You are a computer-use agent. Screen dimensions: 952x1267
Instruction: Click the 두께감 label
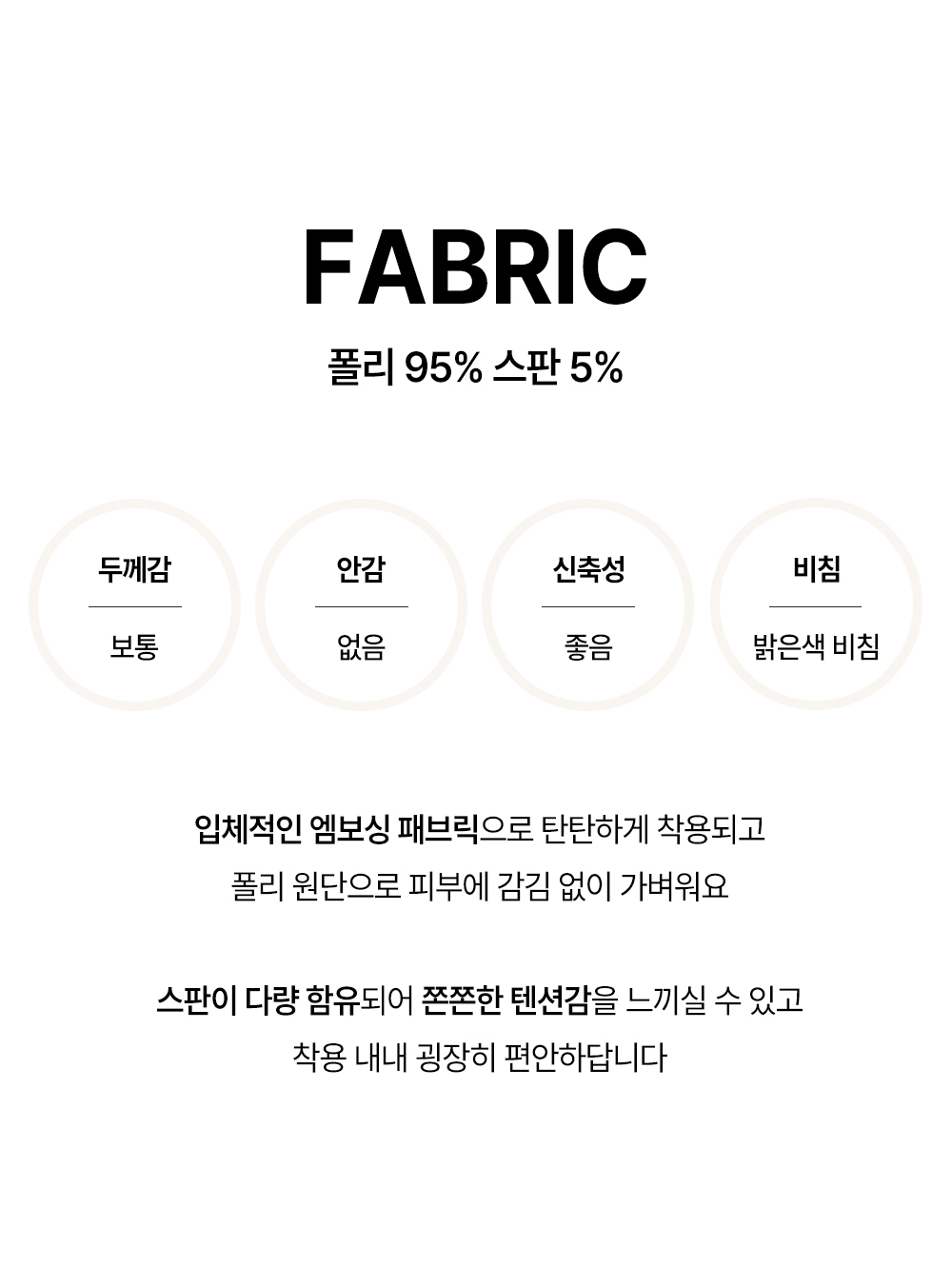[x=134, y=569]
